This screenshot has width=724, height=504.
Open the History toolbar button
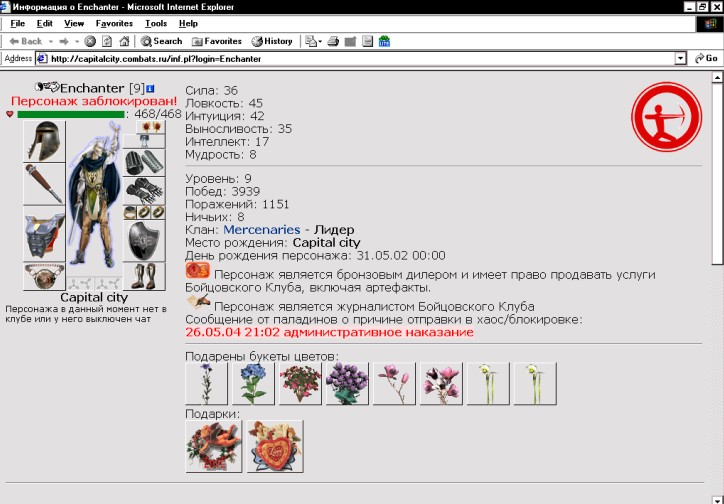272,42
